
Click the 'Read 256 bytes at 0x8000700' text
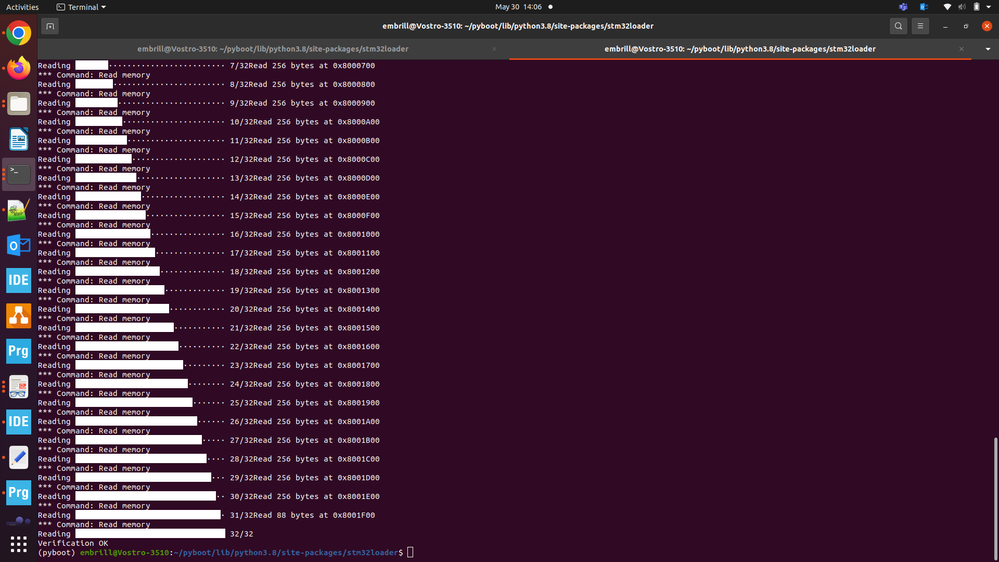(312, 66)
